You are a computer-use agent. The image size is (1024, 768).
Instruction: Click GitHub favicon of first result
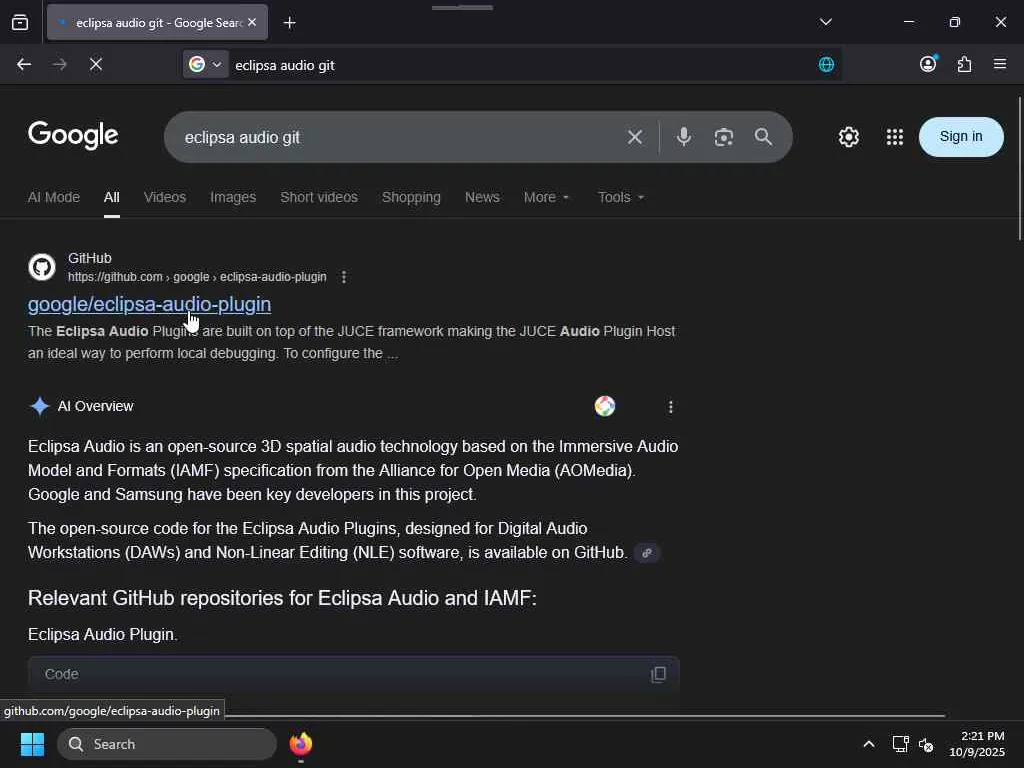click(42, 267)
